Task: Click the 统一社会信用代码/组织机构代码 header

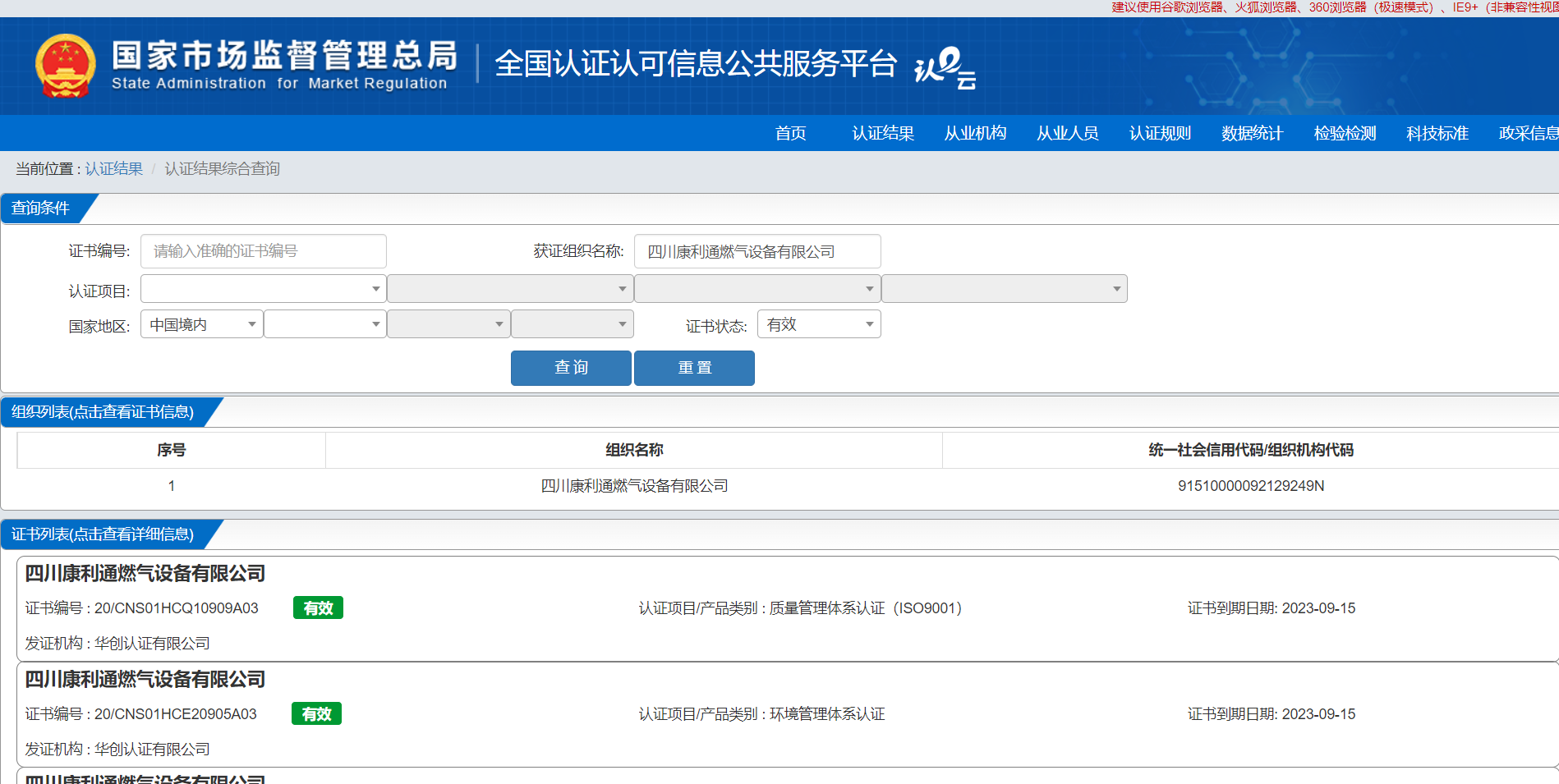Action: tap(1251, 450)
